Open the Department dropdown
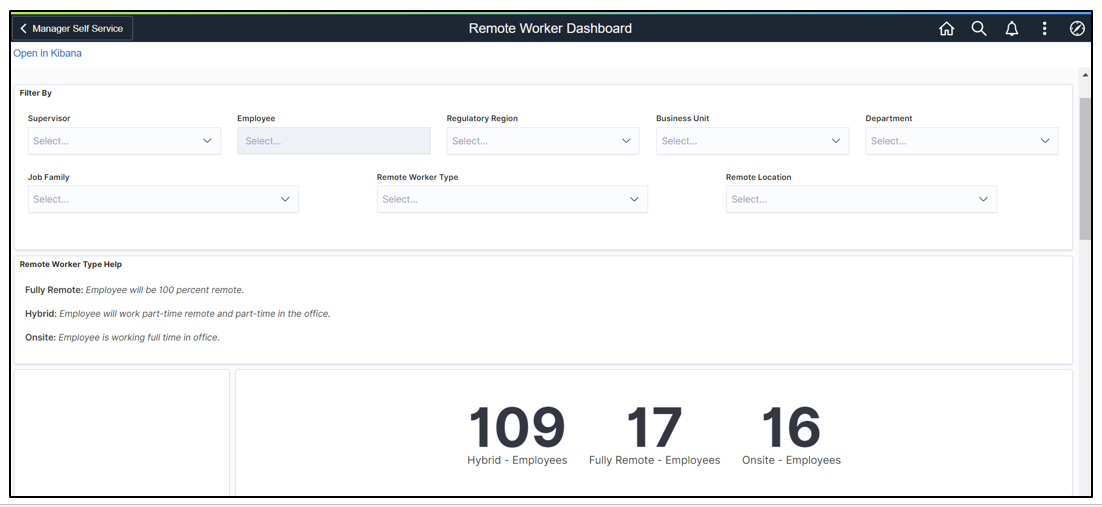Screen dimensions: 1102x507 click(x=961, y=141)
